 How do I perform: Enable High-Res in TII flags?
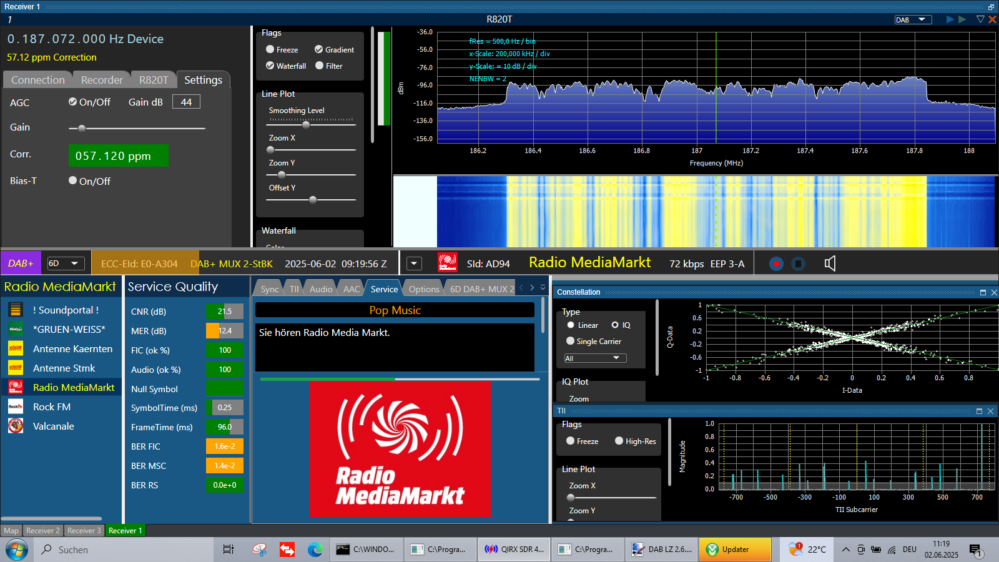[x=619, y=441]
